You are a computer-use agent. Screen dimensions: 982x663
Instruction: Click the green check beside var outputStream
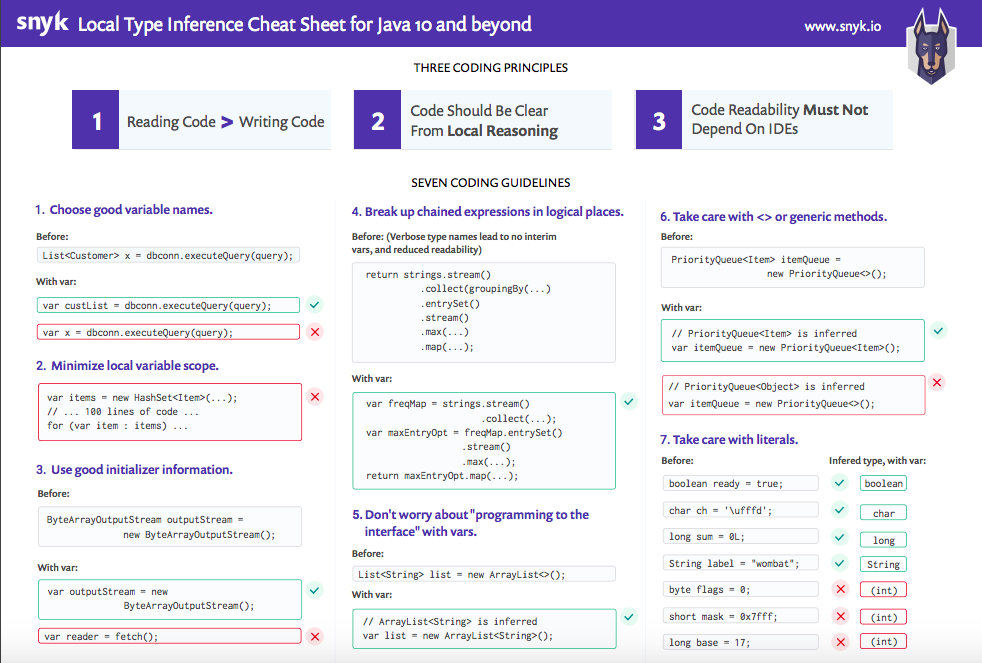(315, 590)
